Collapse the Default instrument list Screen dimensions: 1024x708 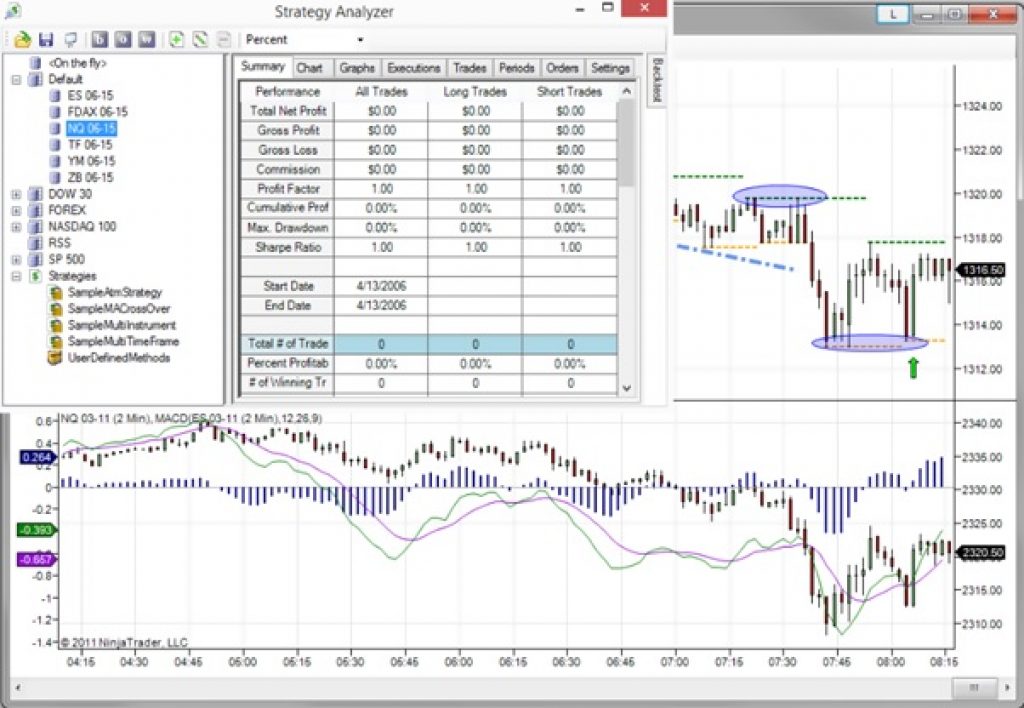click(16, 80)
